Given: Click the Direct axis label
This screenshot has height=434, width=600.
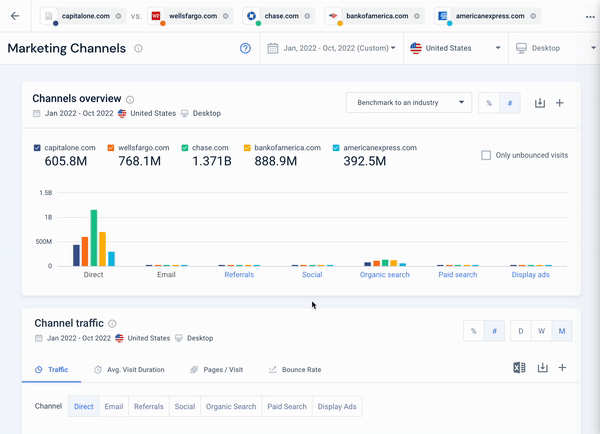Looking at the screenshot, I should (93, 274).
